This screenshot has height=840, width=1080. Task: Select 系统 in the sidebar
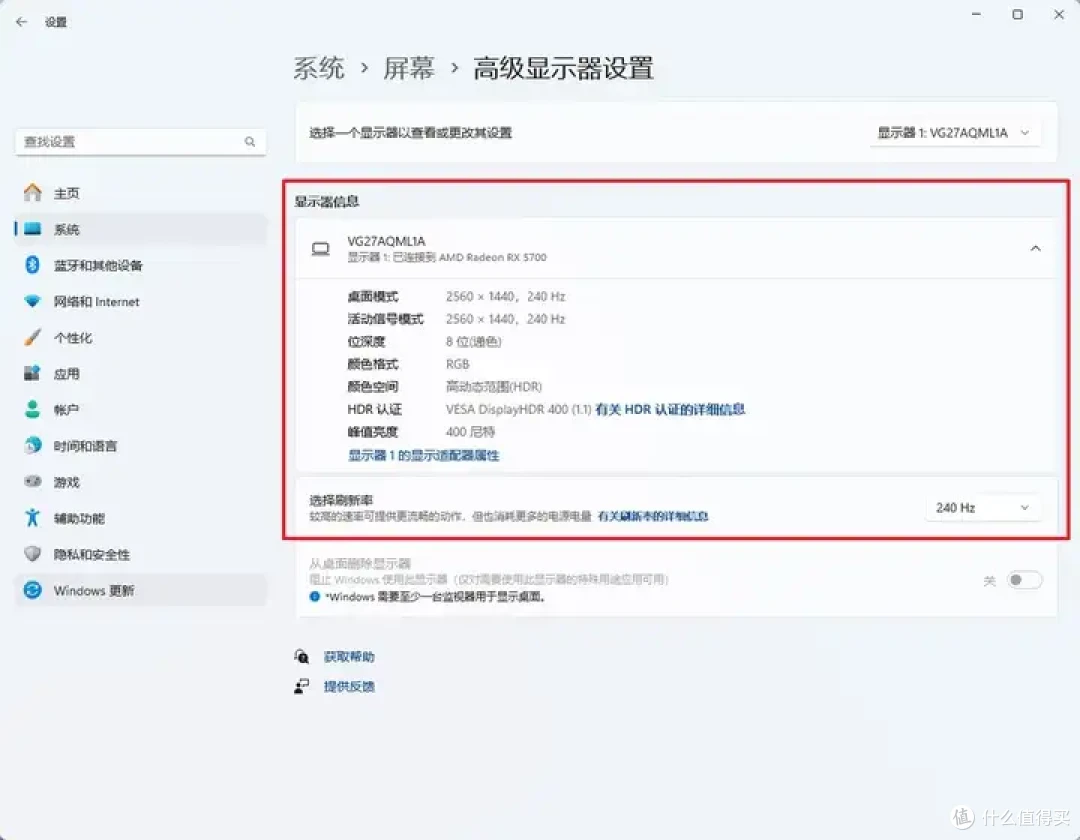tap(141, 229)
